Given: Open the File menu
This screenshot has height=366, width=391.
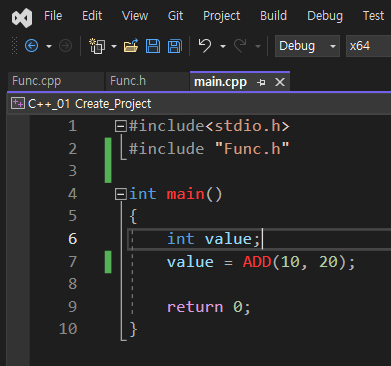Looking at the screenshot, I should (x=53, y=16).
